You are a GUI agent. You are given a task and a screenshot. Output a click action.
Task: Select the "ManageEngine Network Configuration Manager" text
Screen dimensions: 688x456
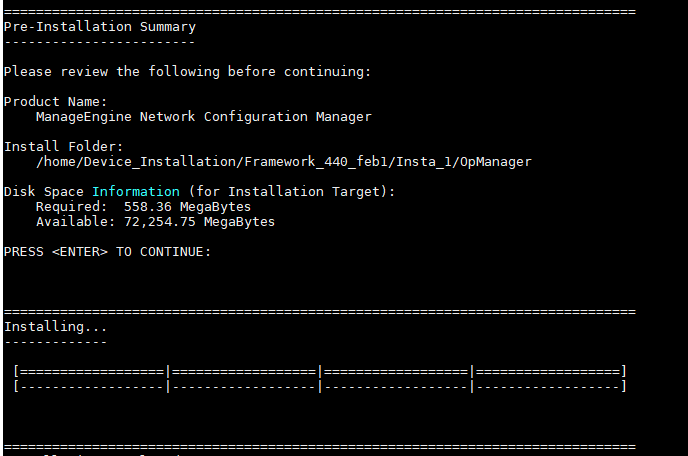pyautogui.click(x=203, y=117)
